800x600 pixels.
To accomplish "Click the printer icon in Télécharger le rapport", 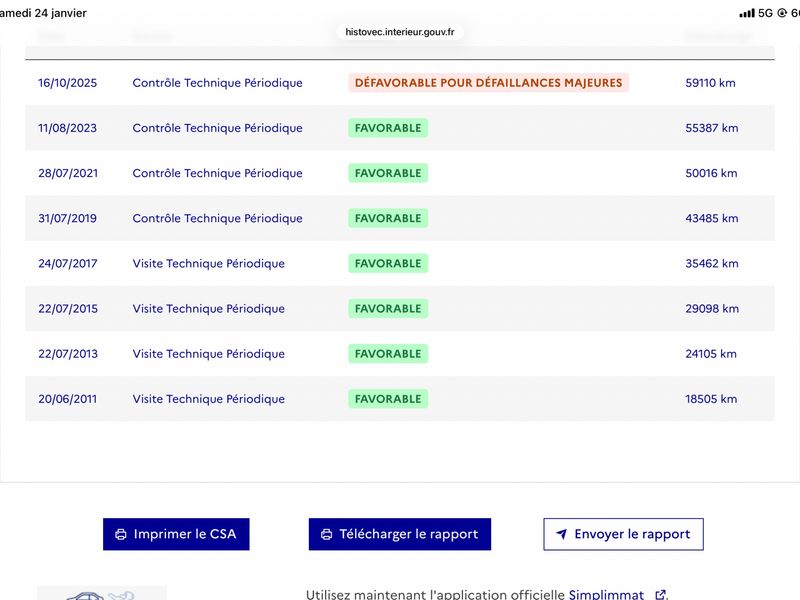I will (x=327, y=534).
